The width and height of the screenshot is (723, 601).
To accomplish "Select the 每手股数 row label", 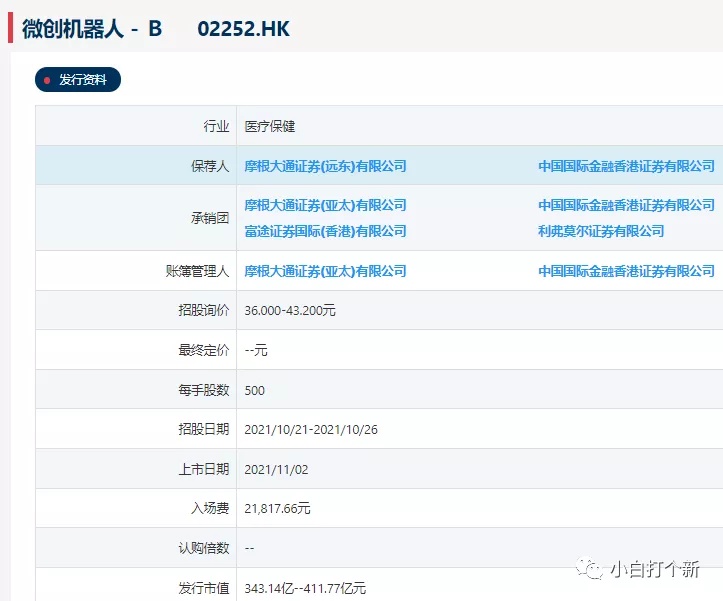I will coord(204,391).
